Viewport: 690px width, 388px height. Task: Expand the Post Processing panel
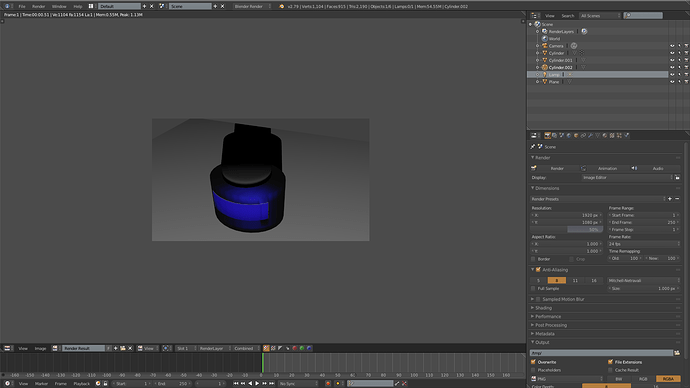pyautogui.click(x=532, y=325)
